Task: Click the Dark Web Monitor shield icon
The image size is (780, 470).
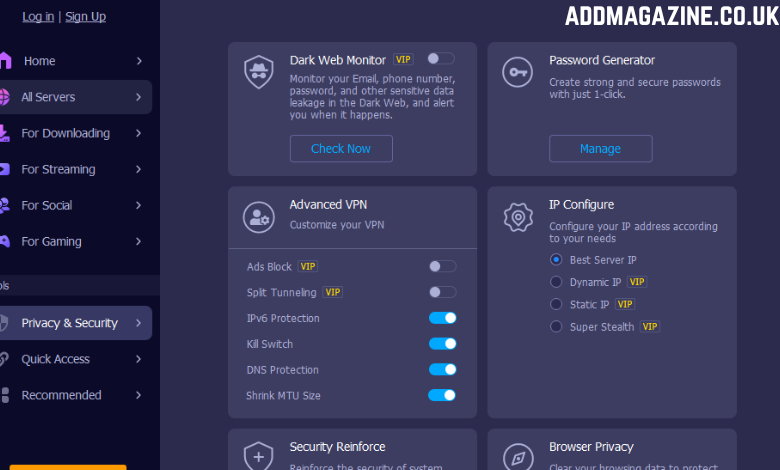Action: pyautogui.click(x=259, y=72)
